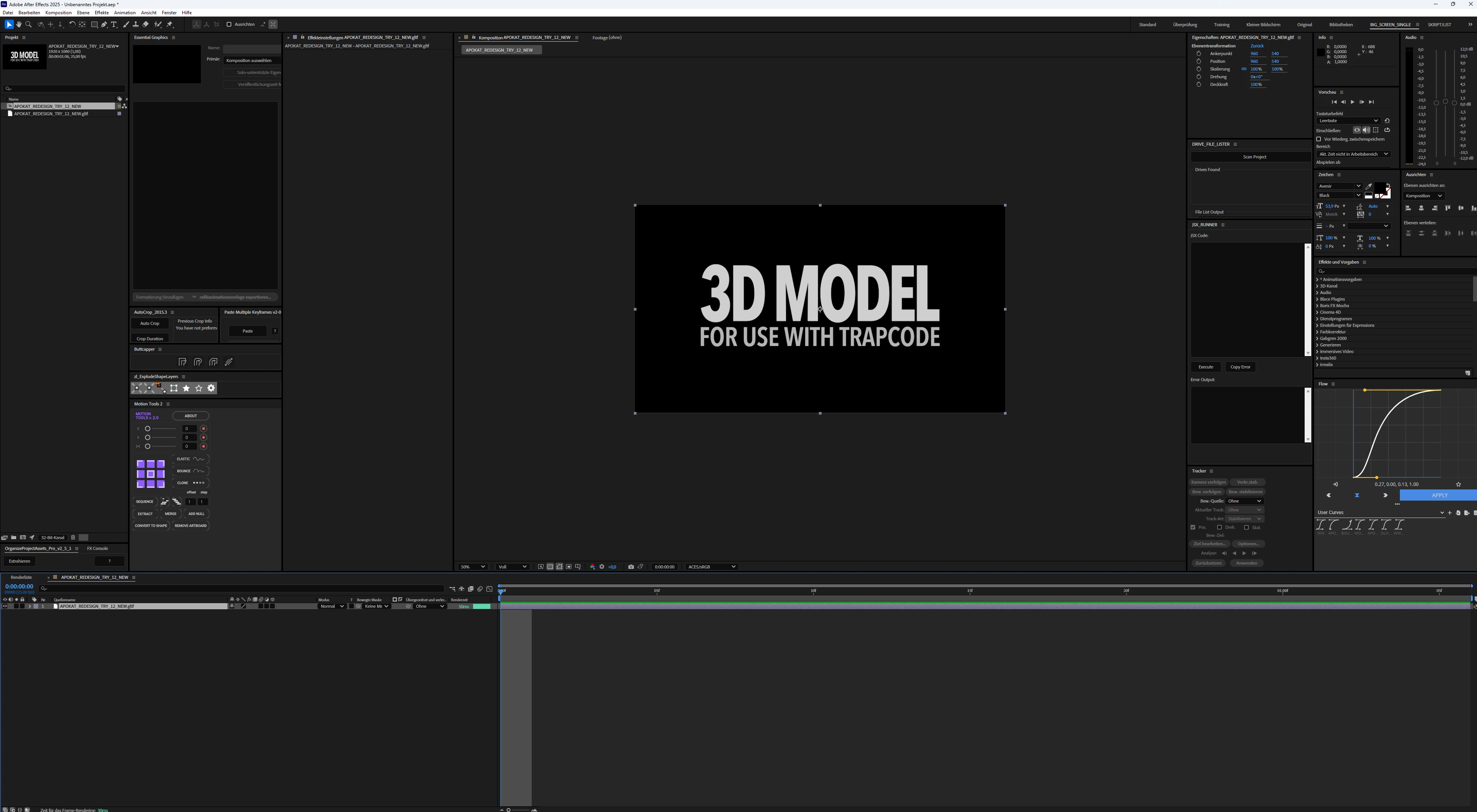
Task: Open the ACES/sRGB color space dropdown
Action: point(711,567)
